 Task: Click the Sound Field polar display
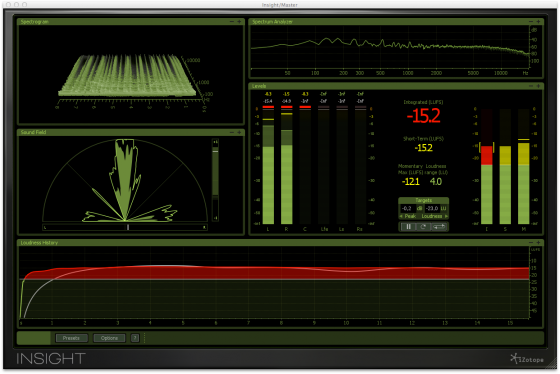[125, 180]
